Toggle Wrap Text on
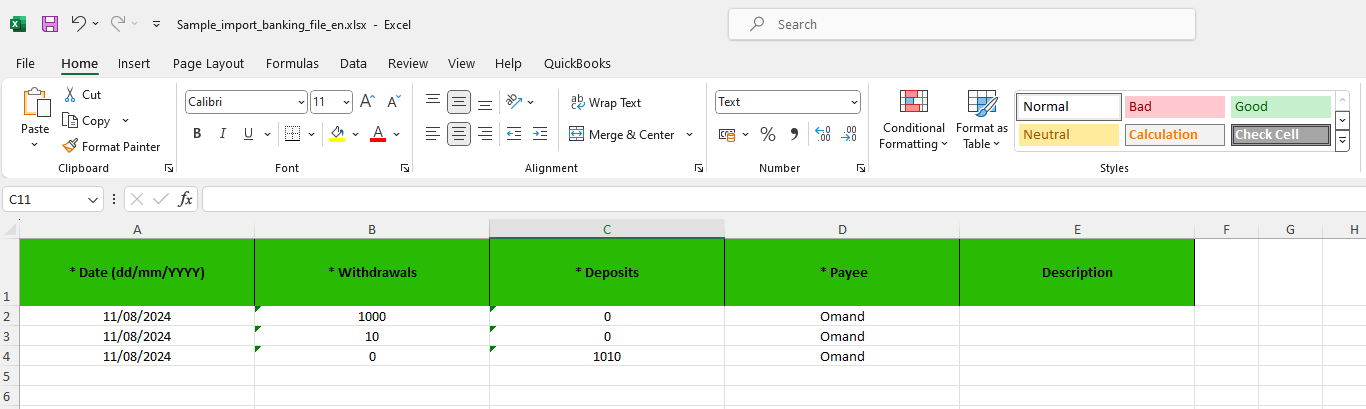Screen dimensions: 1366x409 coord(605,102)
